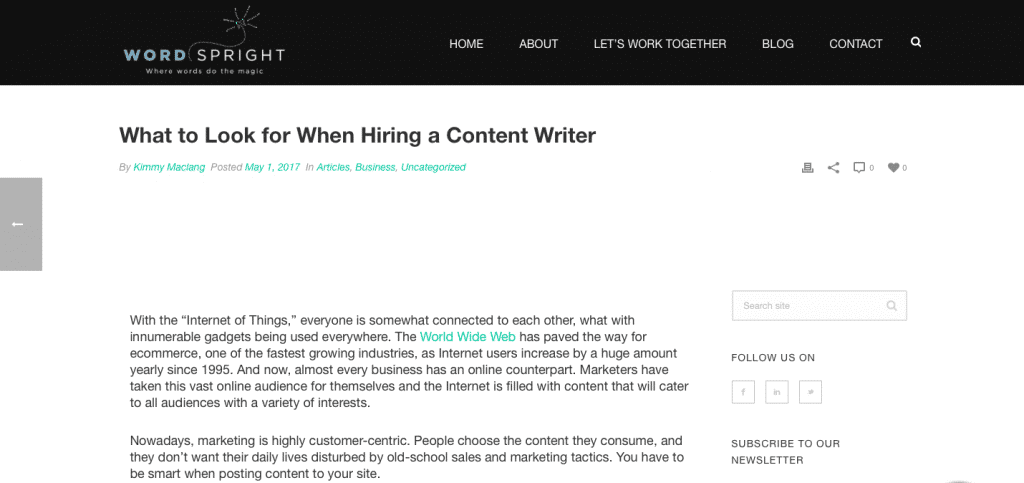The height and width of the screenshot is (483, 1024).
Task: Open the CONTACT menu item
Action: [x=856, y=44]
